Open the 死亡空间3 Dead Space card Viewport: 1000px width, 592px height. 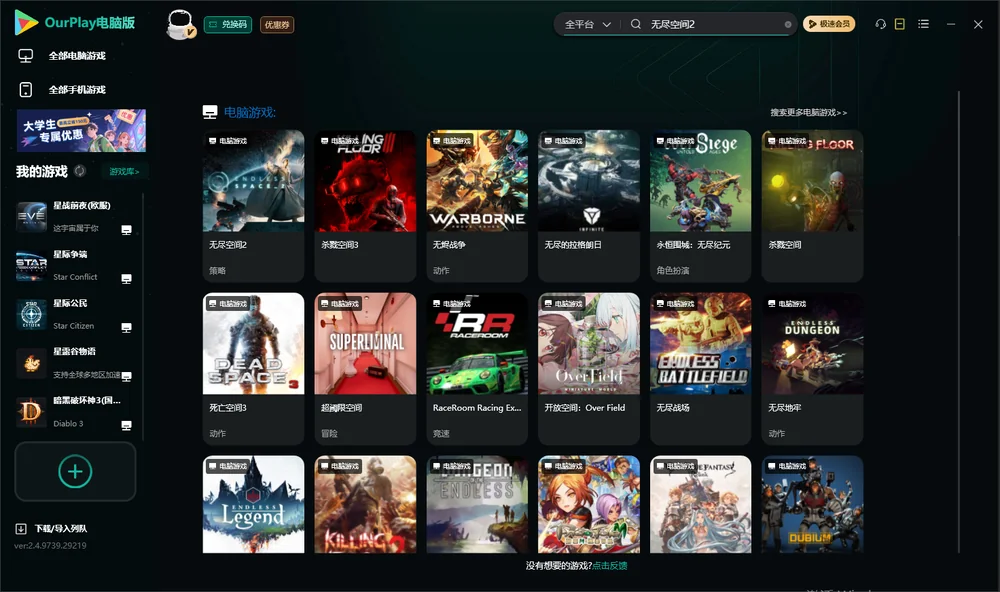point(253,368)
